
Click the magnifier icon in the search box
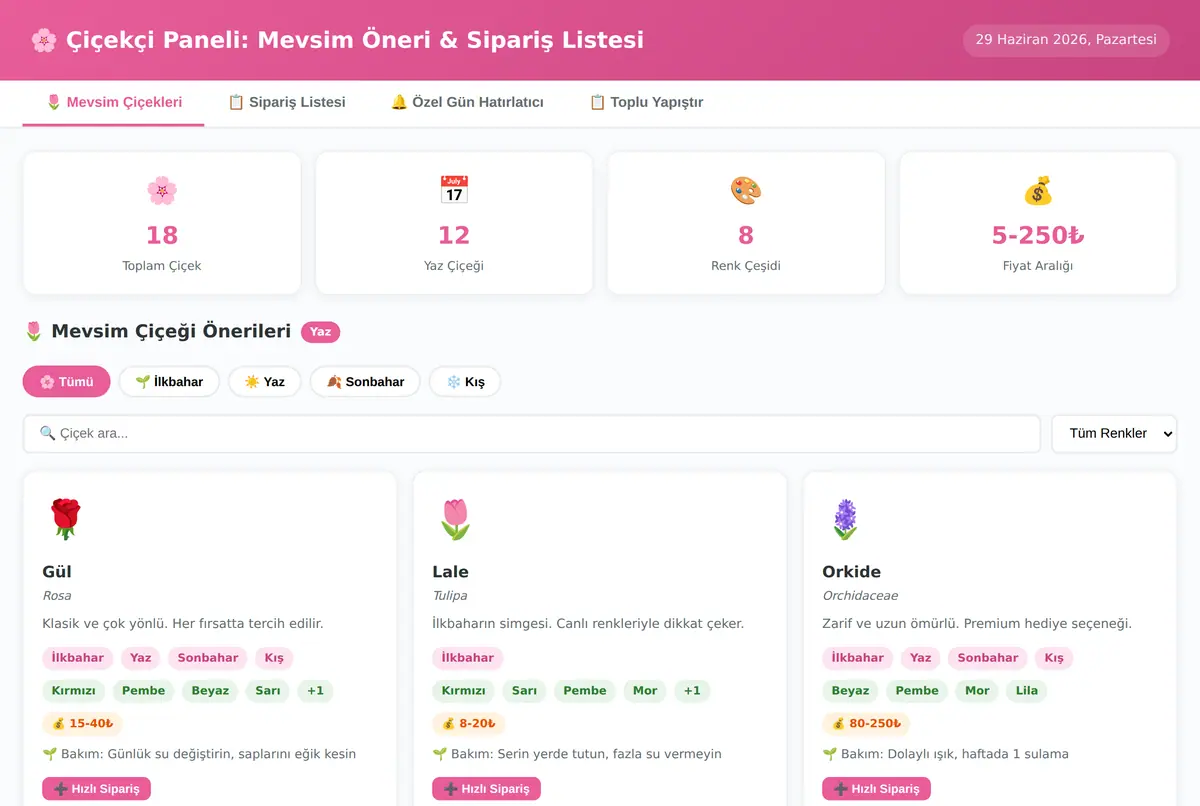pos(47,433)
